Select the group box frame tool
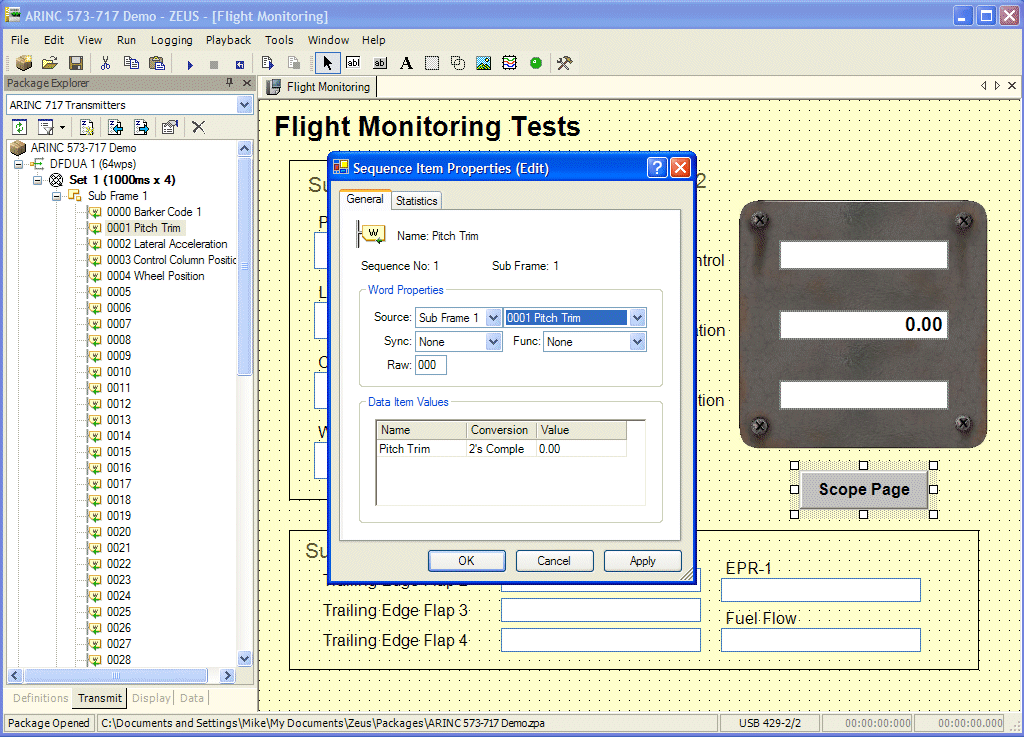 (x=432, y=63)
